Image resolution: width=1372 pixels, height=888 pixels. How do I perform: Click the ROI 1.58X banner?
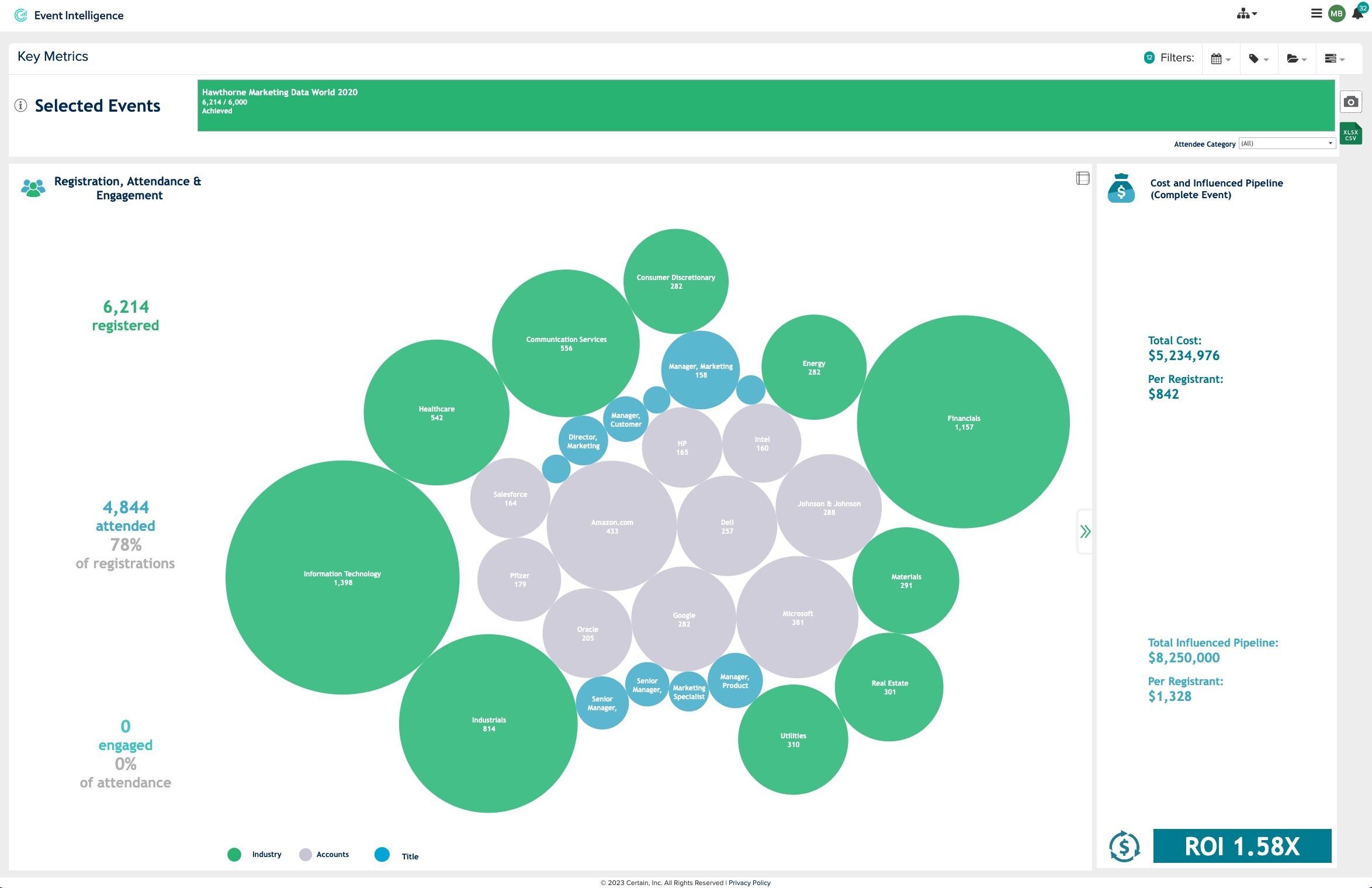click(x=1242, y=846)
